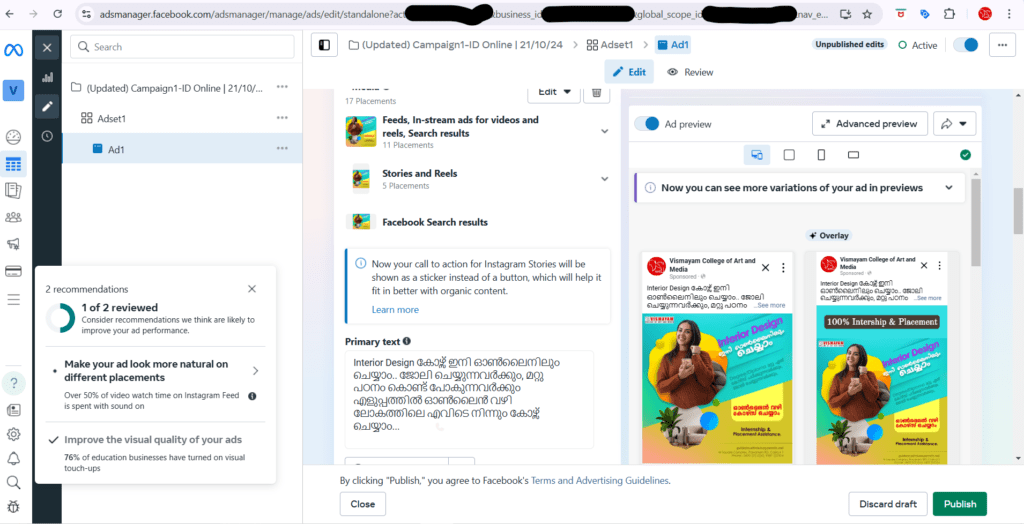Viewport: 1024px width, 524px height.
Task: Click the bug report icon
Action: pos(13,506)
